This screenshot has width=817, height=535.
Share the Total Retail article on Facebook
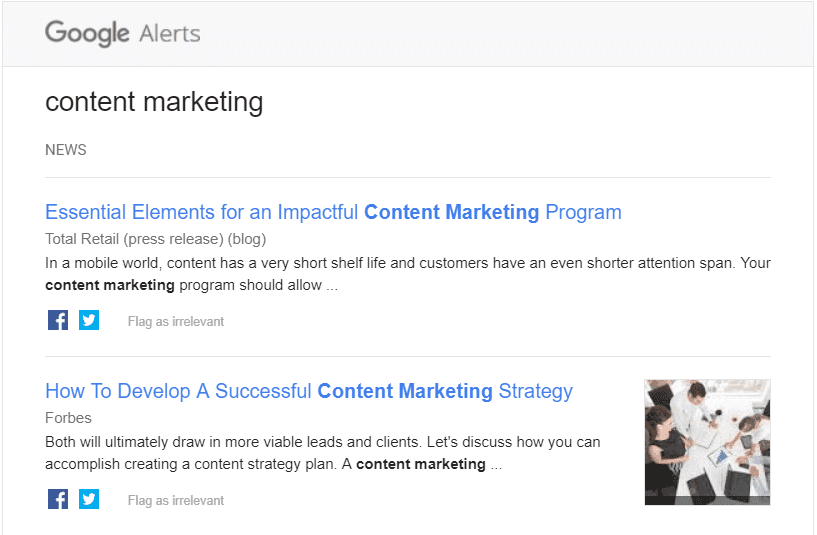pos(58,320)
